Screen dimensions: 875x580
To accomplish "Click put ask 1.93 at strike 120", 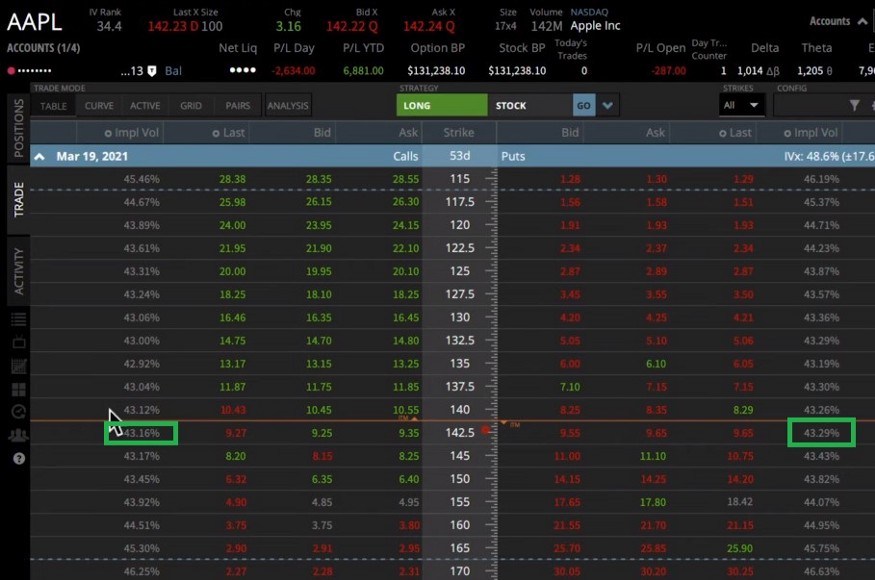I will click(656, 226).
